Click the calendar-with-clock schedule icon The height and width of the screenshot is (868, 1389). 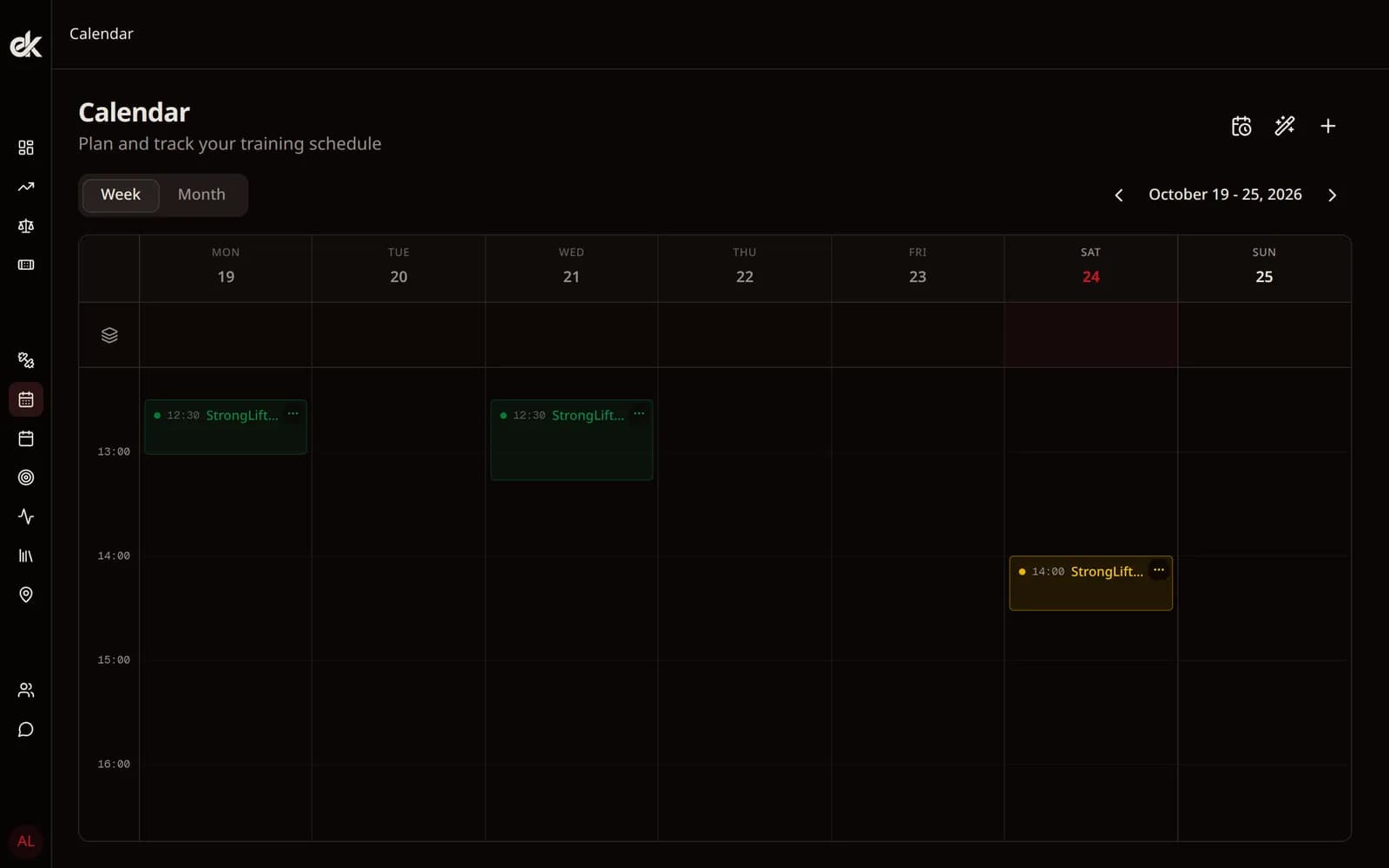1241,126
